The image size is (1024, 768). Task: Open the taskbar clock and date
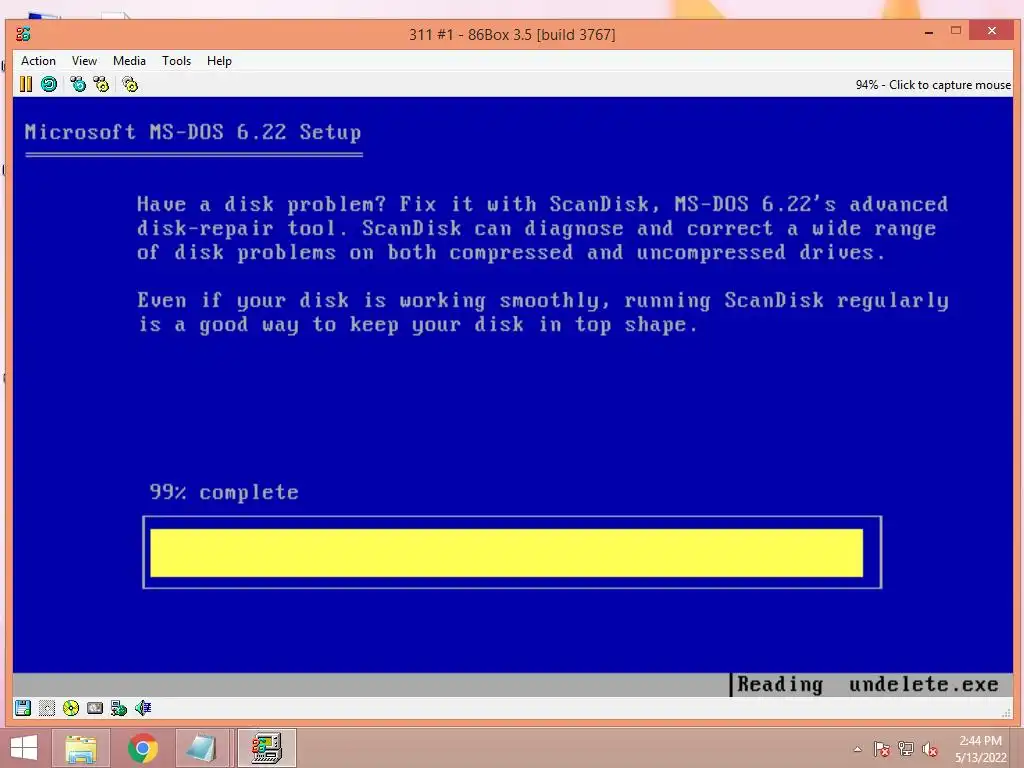click(981, 749)
